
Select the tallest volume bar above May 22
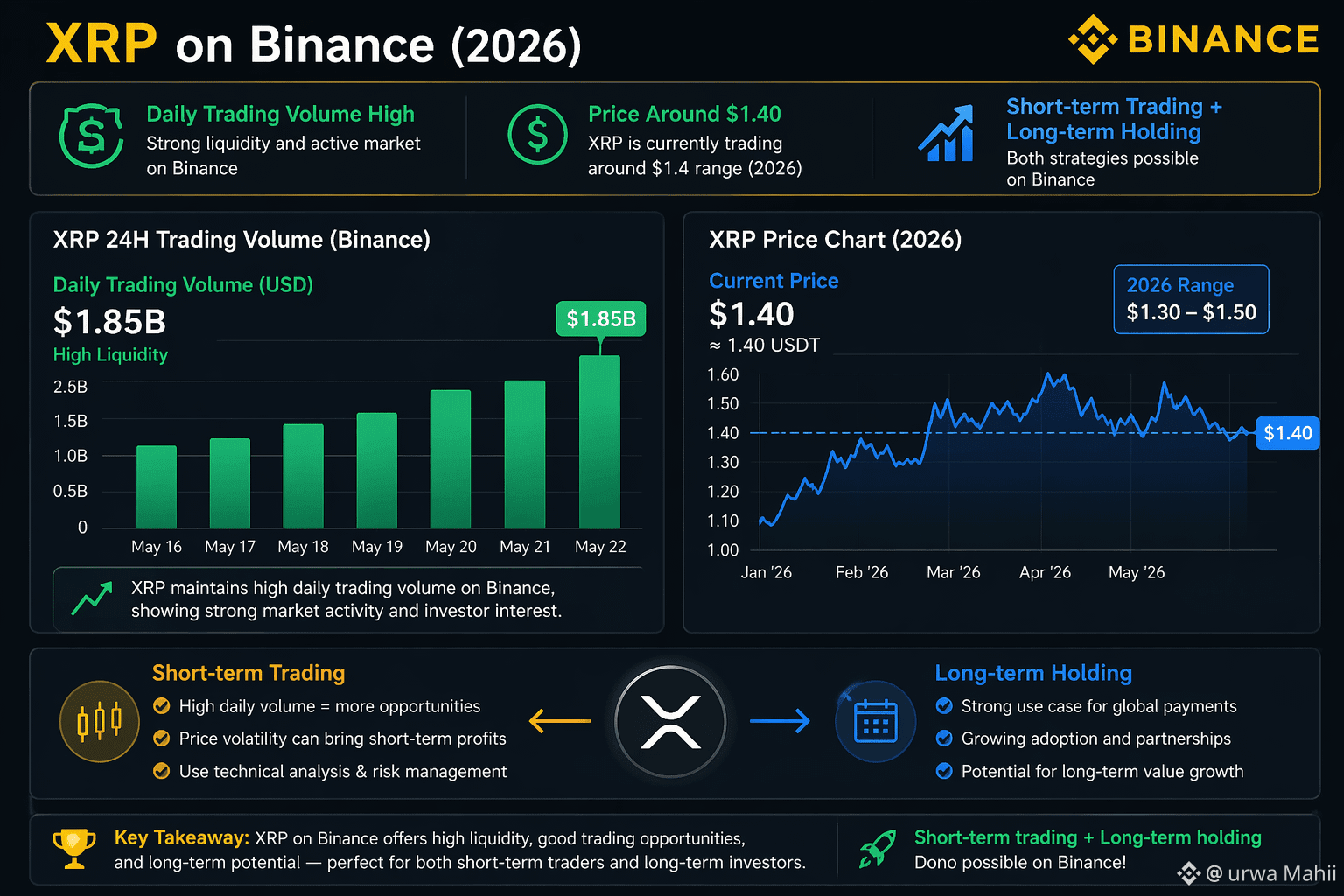pyautogui.click(x=599, y=442)
